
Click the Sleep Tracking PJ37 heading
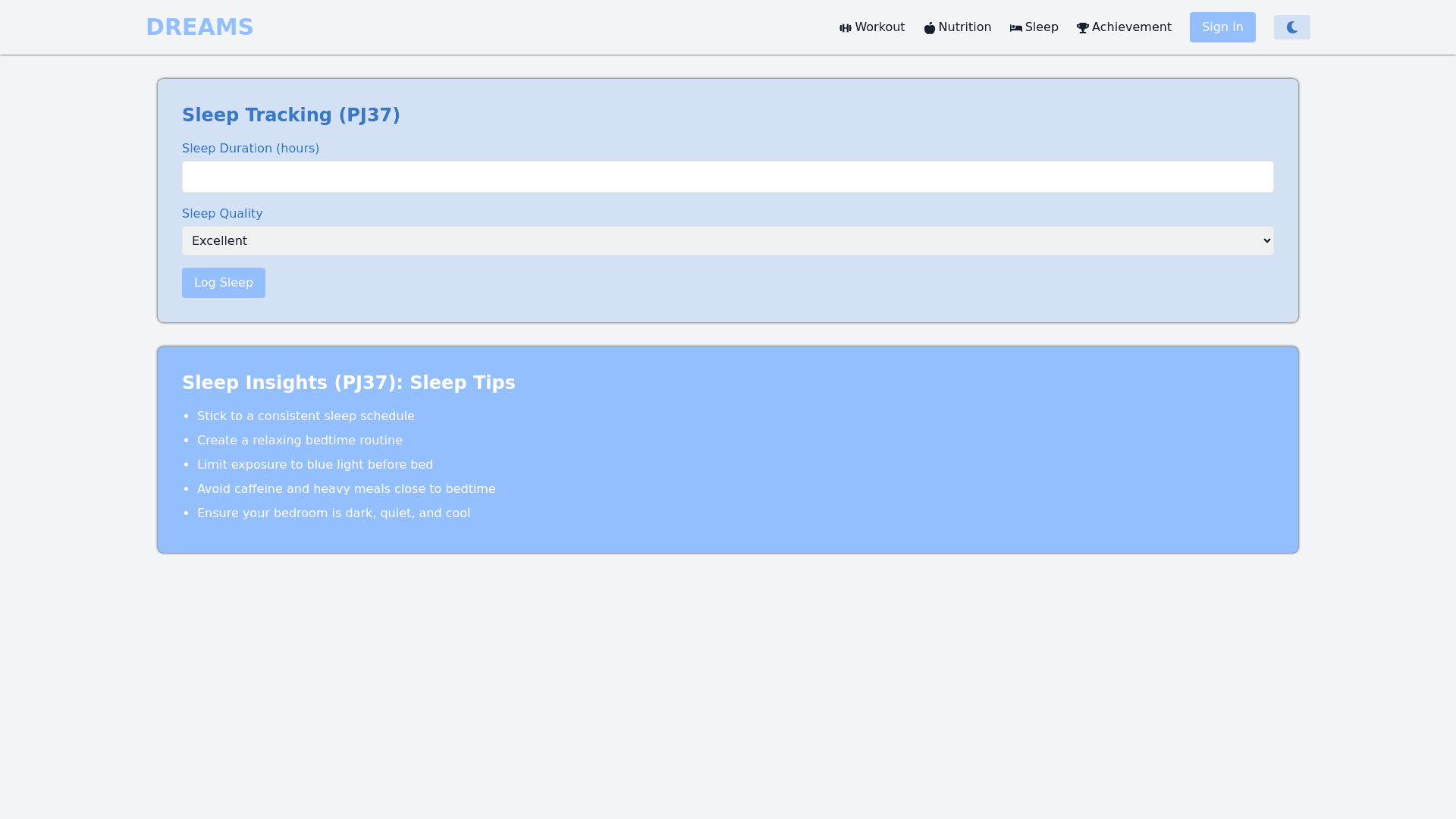[291, 115]
